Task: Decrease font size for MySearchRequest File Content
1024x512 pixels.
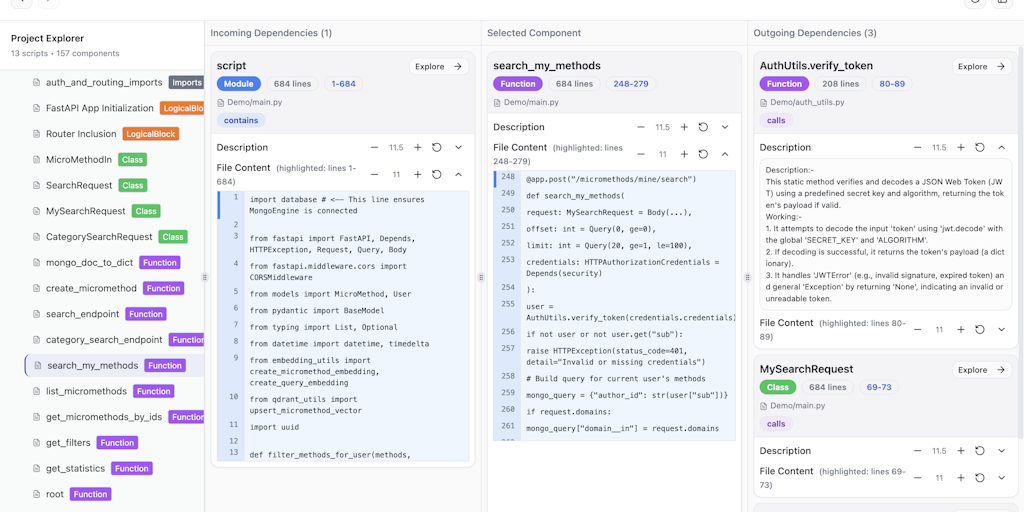Action: coord(917,478)
